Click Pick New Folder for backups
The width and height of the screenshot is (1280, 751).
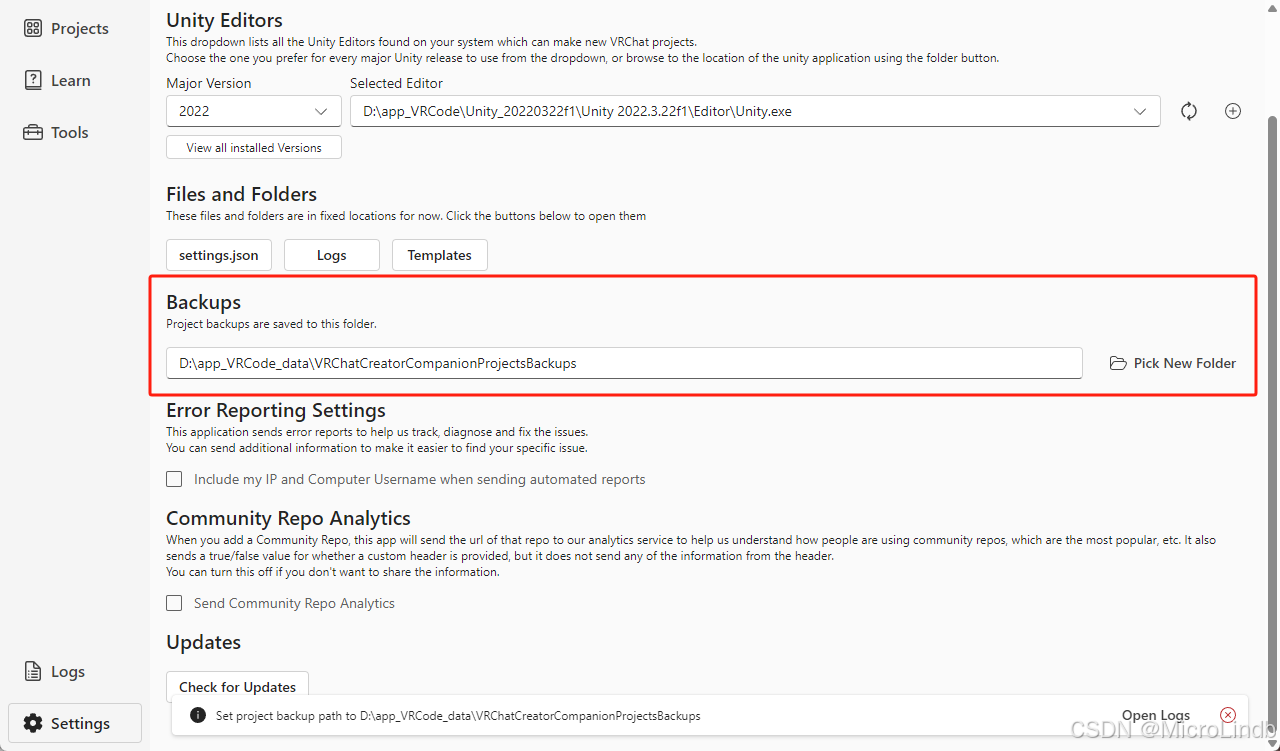1173,363
